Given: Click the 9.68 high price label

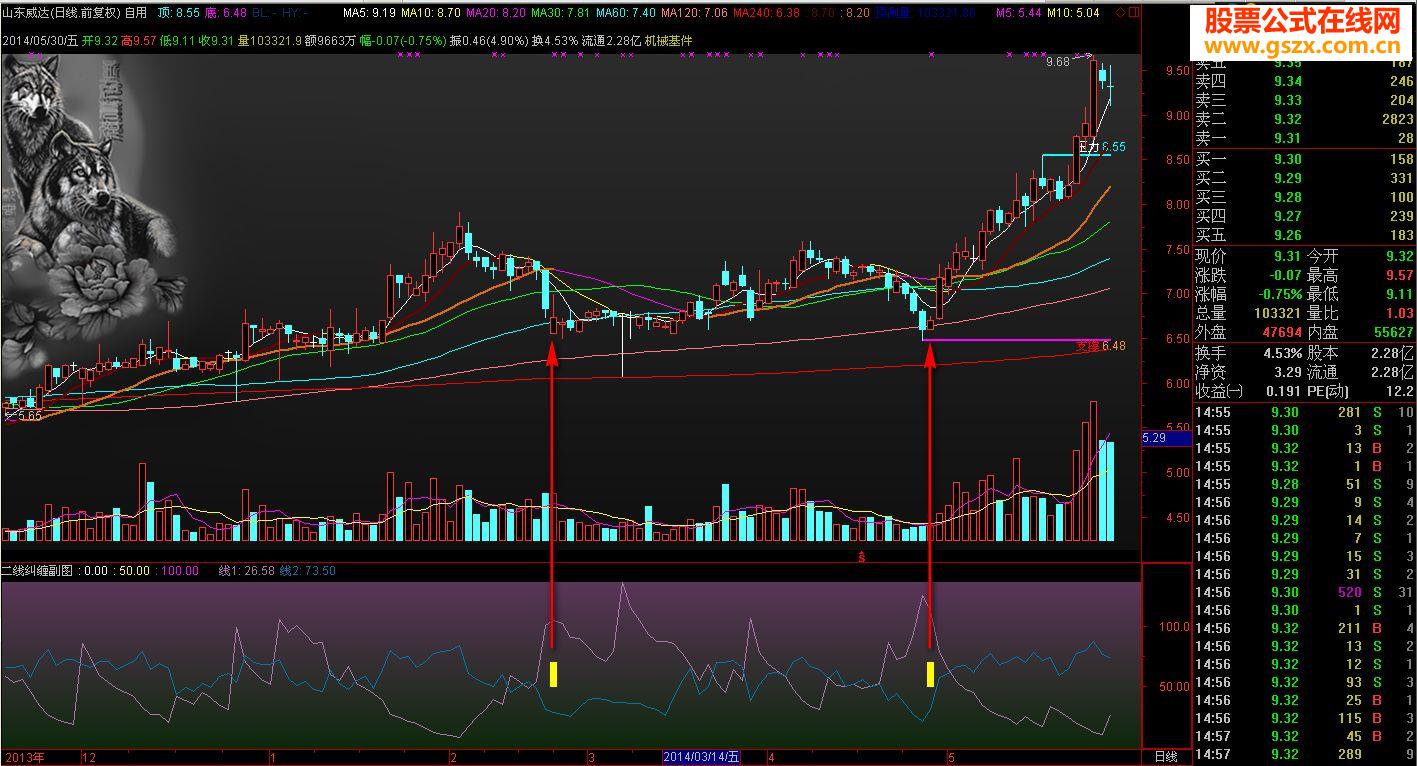Looking at the screenshot, I should pos(1058,63).
